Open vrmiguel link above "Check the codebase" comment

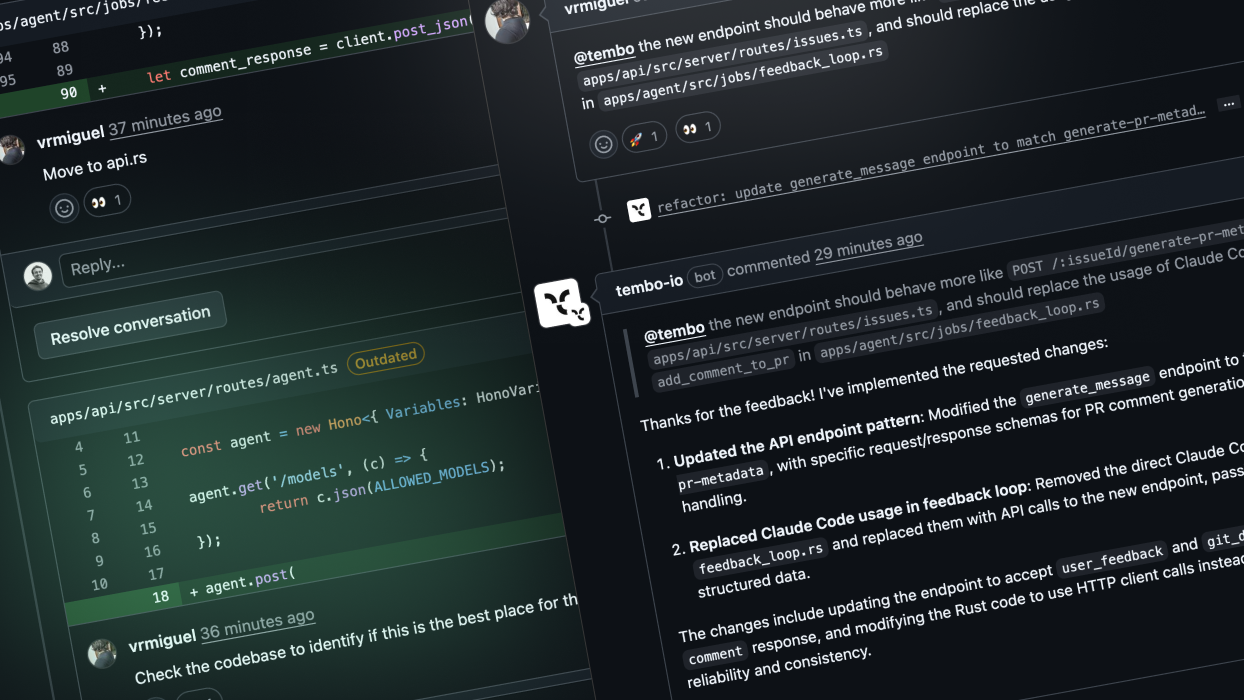coord(162,640)
